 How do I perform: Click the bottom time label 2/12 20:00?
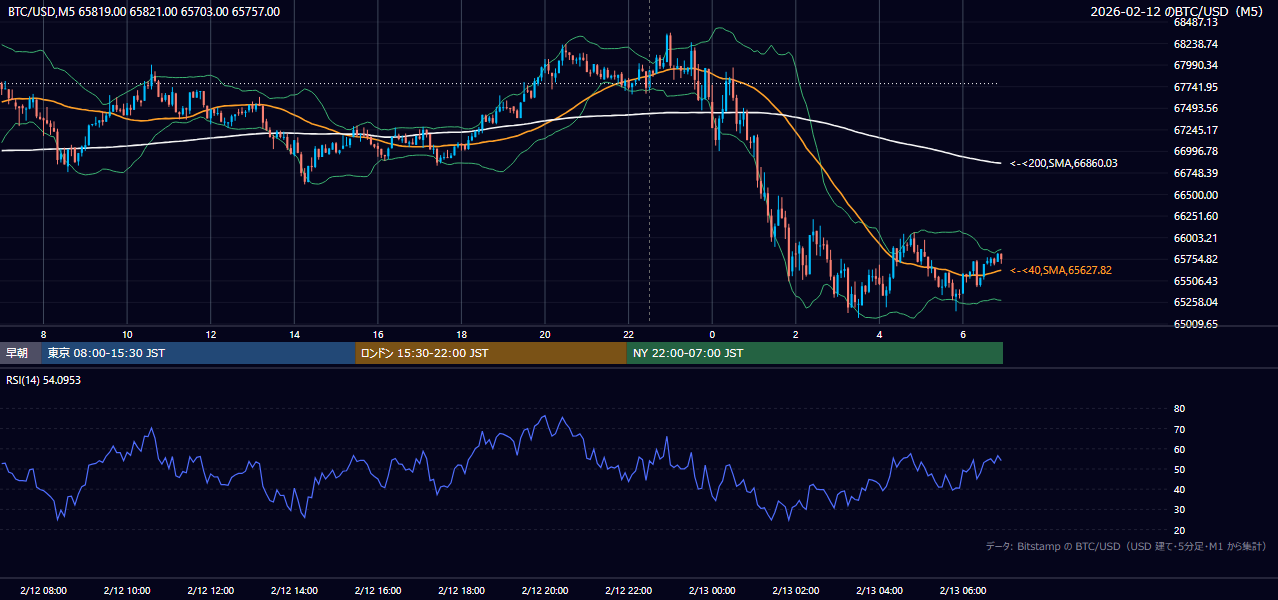click(544, 591)
